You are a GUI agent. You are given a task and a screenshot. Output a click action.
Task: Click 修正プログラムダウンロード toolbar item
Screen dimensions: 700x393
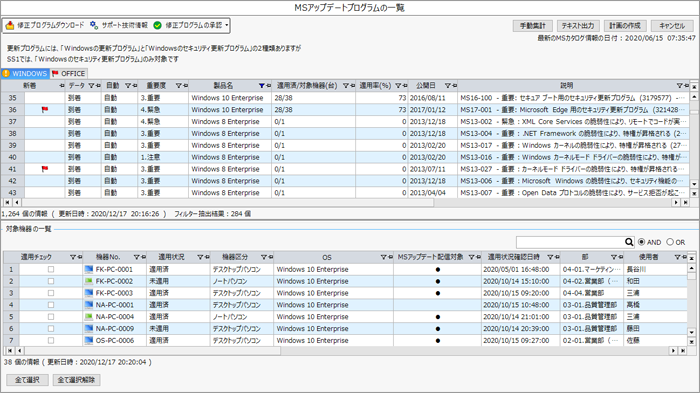45,25
